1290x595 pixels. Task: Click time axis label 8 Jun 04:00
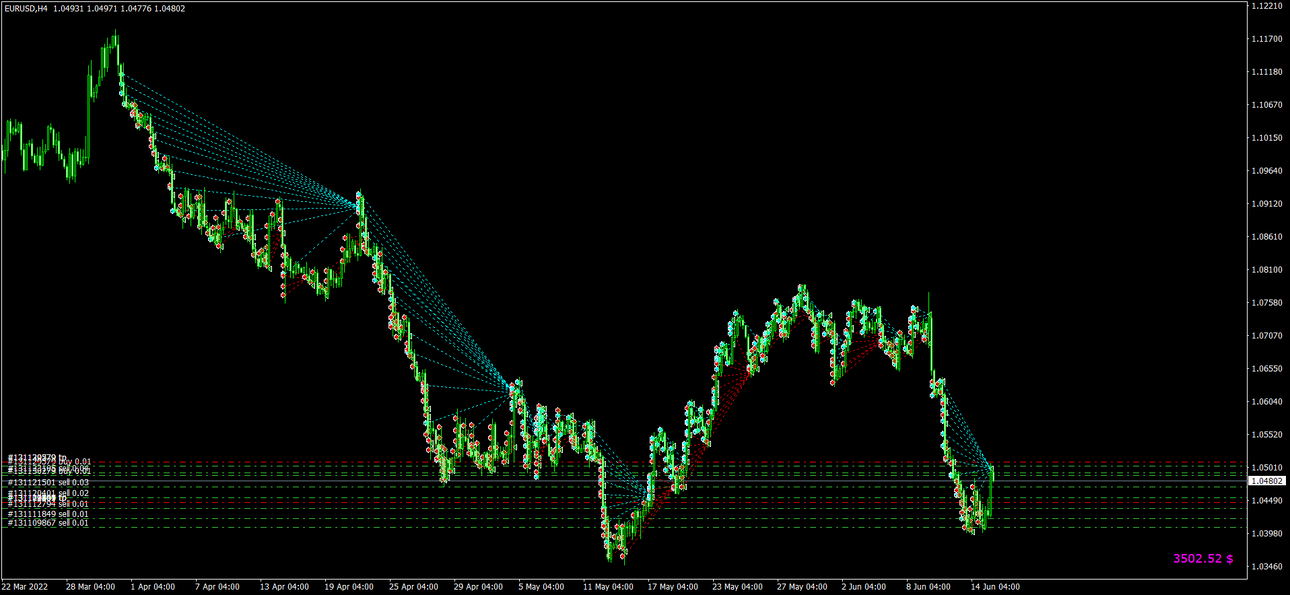pos(930,587)
